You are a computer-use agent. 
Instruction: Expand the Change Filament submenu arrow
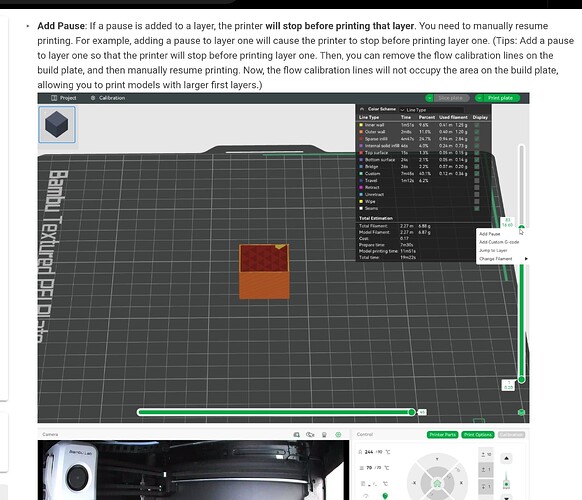coord(526,259)
